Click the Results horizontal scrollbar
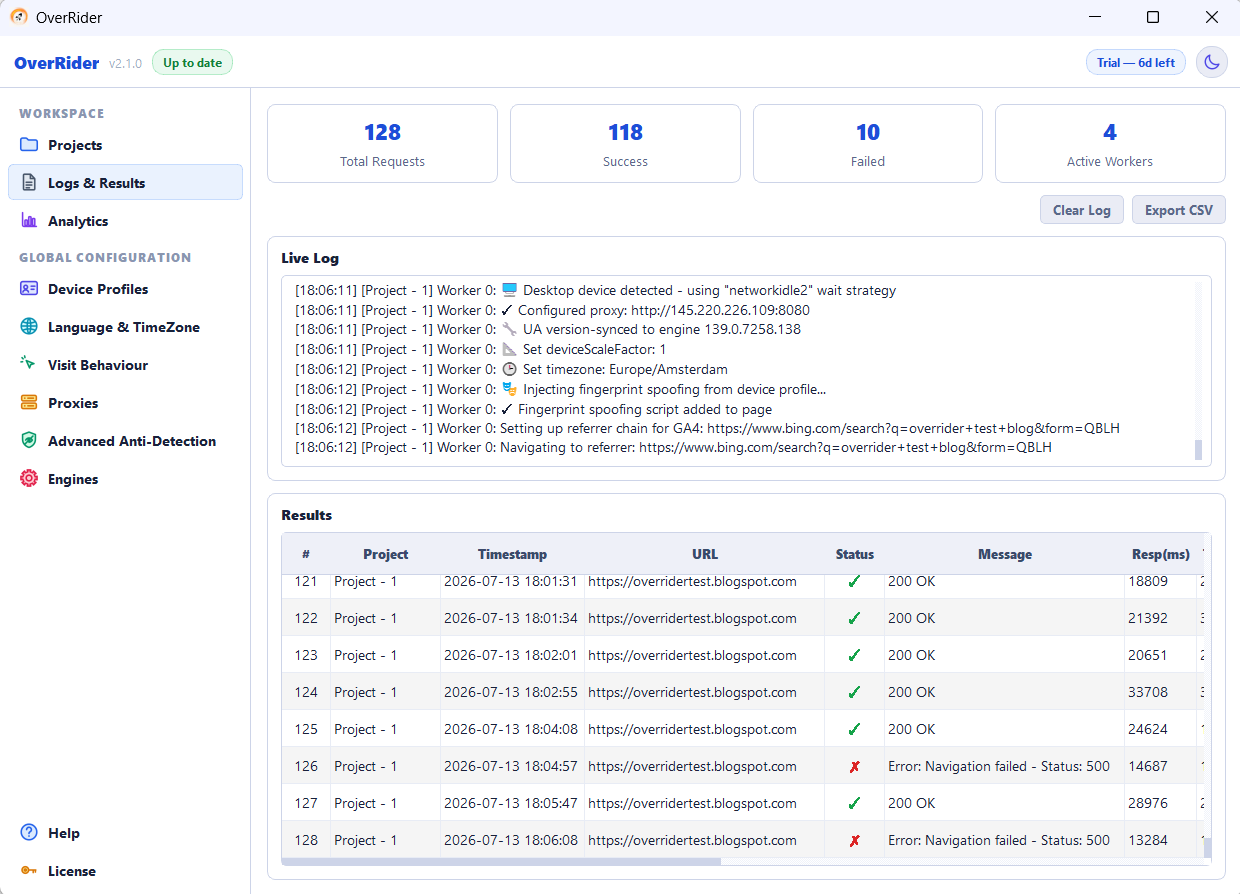 pyautogui.click(x=501, y=861)
